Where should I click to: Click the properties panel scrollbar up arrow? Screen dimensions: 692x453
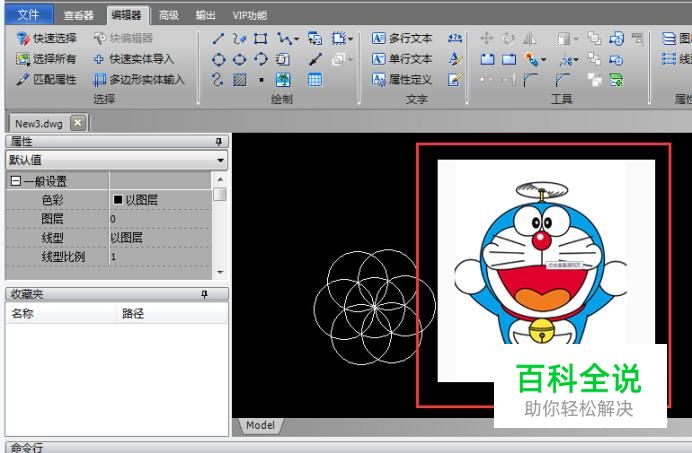[x=220, y=179]
